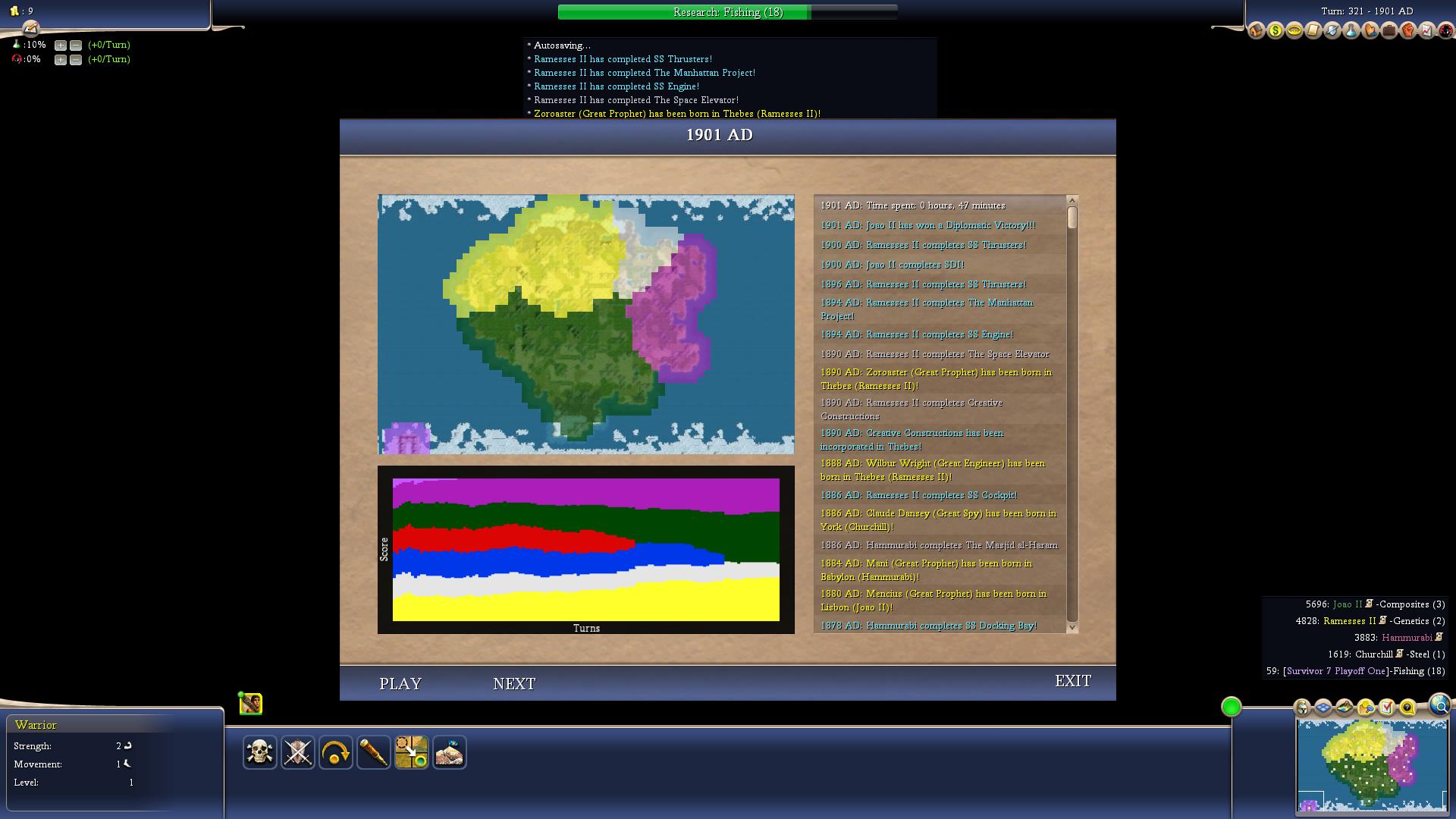Select Churchill in the scoreboard
The width and height of the screenshot is (1456, 819).
point(1374,654)
